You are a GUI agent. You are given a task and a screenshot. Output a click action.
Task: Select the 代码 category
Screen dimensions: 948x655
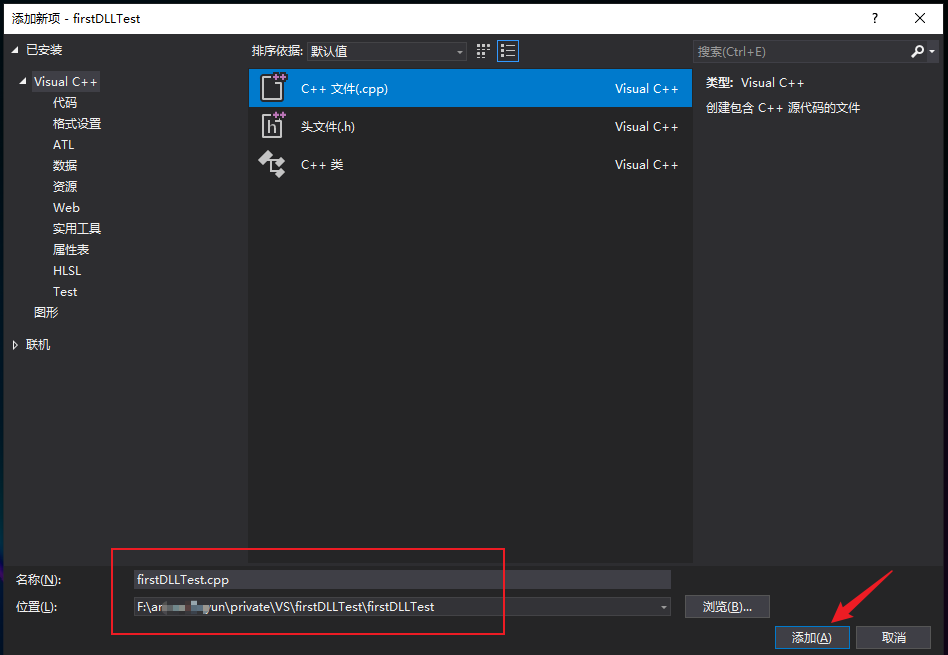[65, 103]
